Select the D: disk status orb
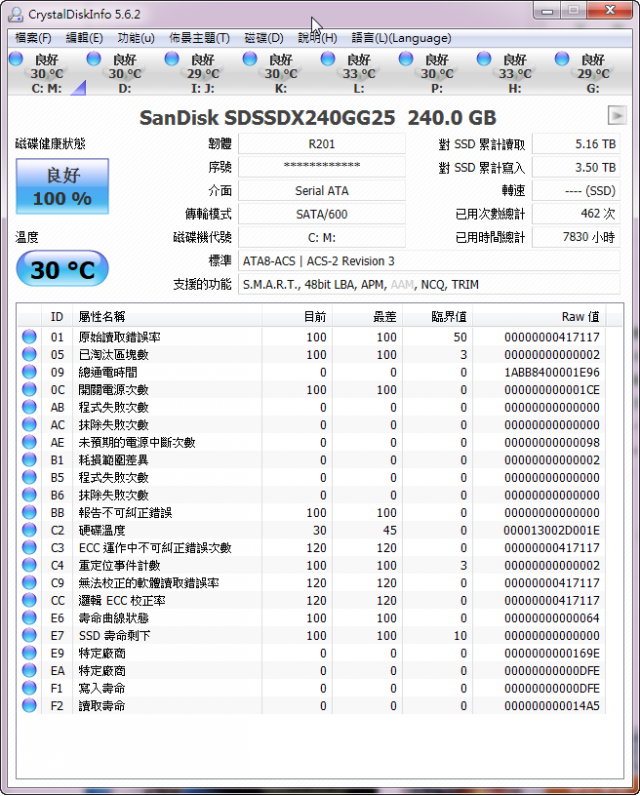This screenshot has width=640, height=796. pyautogui.click(x=94, y=59)
